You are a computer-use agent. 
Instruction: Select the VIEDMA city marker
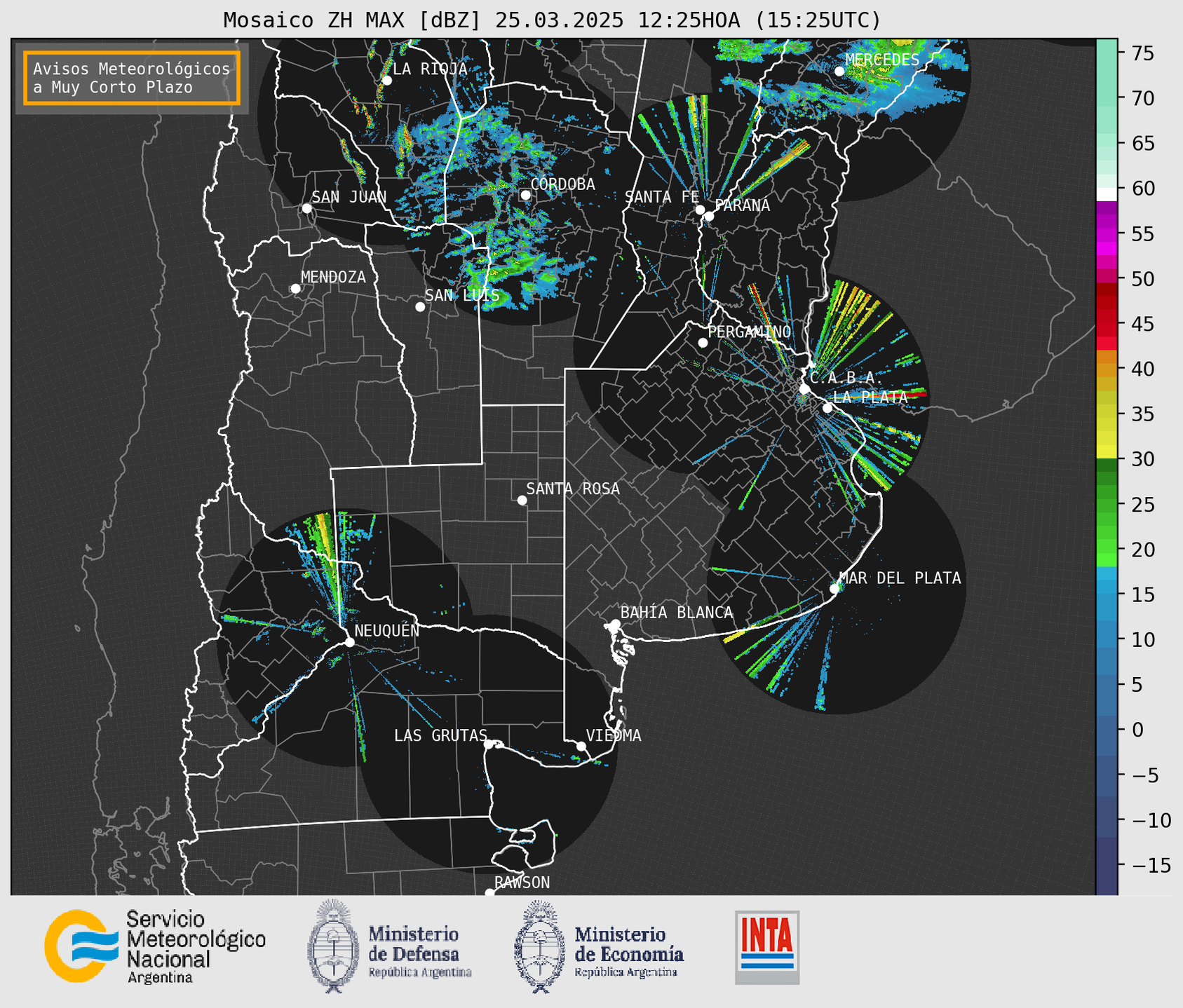pos(581,746)
